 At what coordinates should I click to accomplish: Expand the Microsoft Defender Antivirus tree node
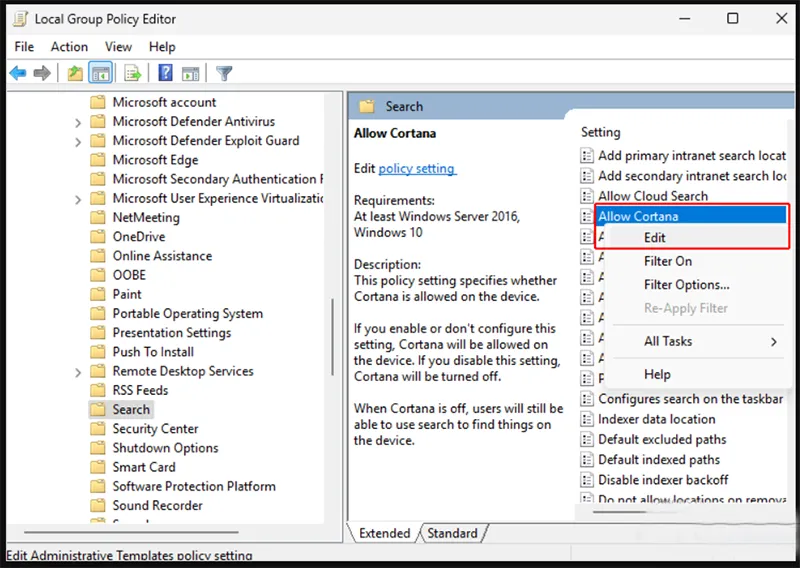click(78, 122)
